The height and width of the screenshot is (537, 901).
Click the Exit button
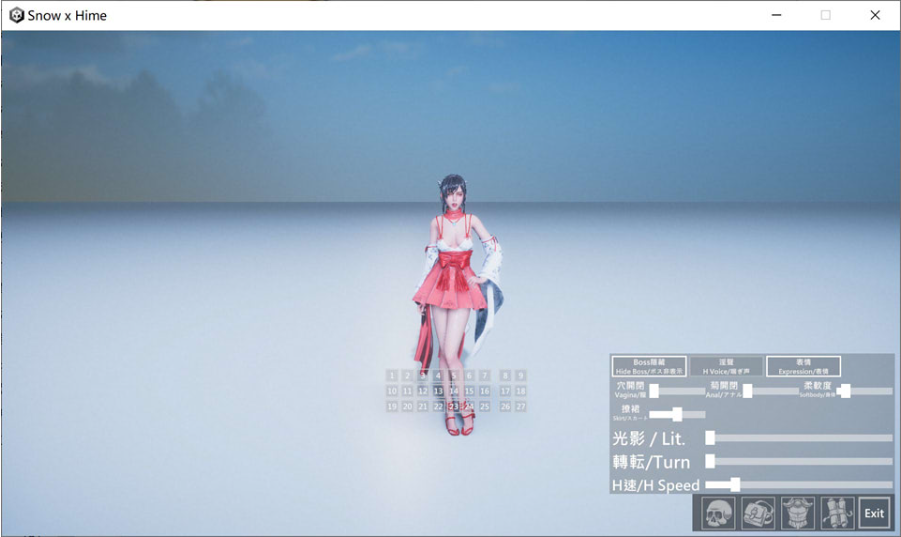pos(874,513)
